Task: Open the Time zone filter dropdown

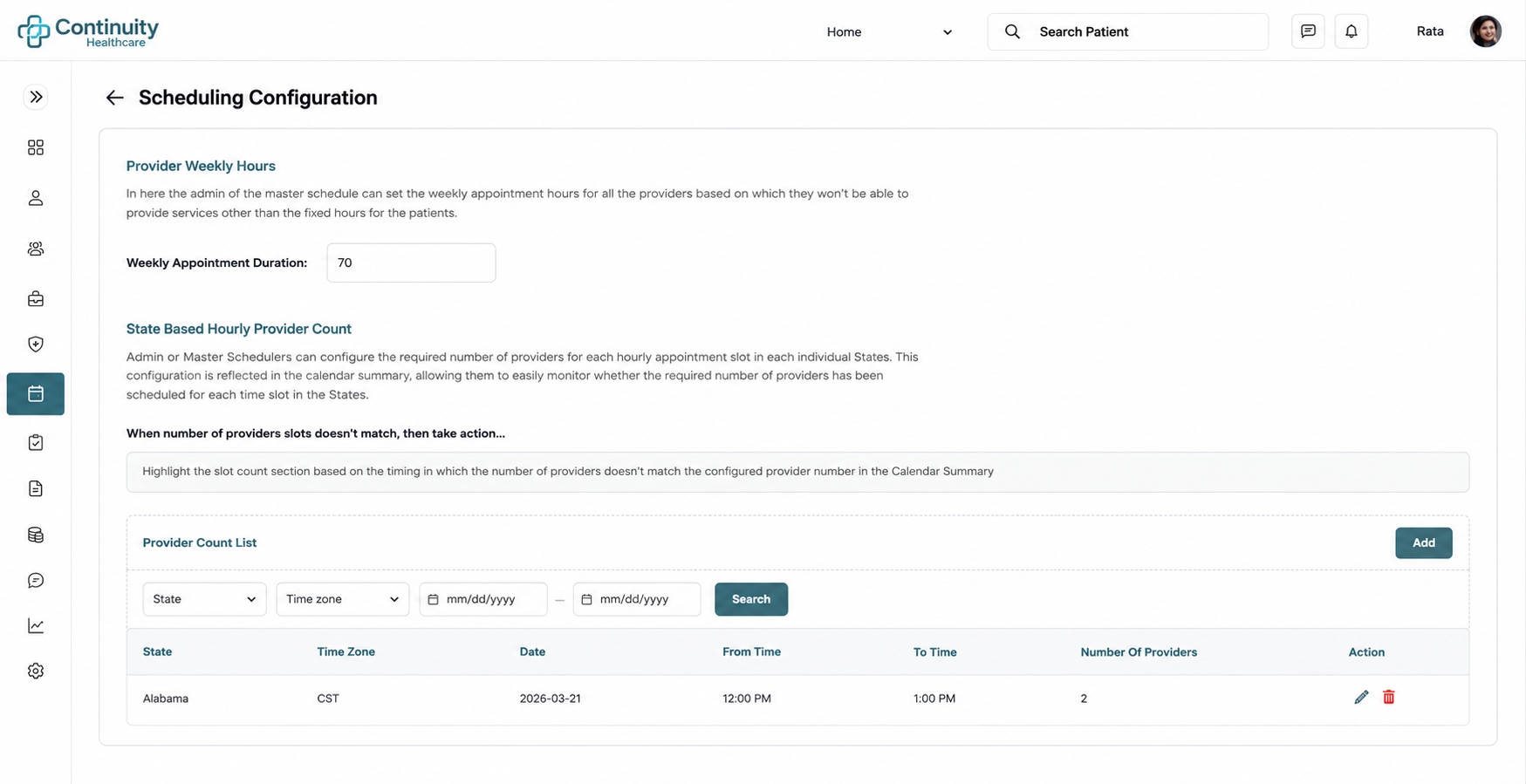Action: (343, 599)
